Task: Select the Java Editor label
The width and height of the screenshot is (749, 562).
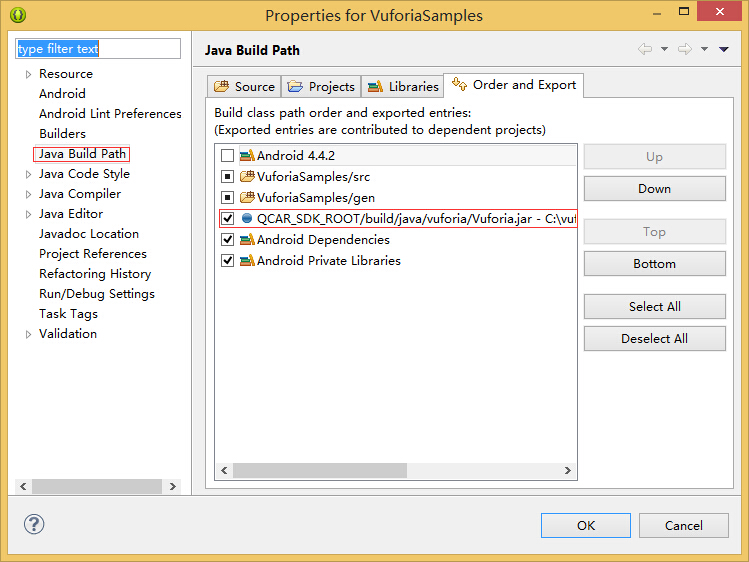Action: 71,214
